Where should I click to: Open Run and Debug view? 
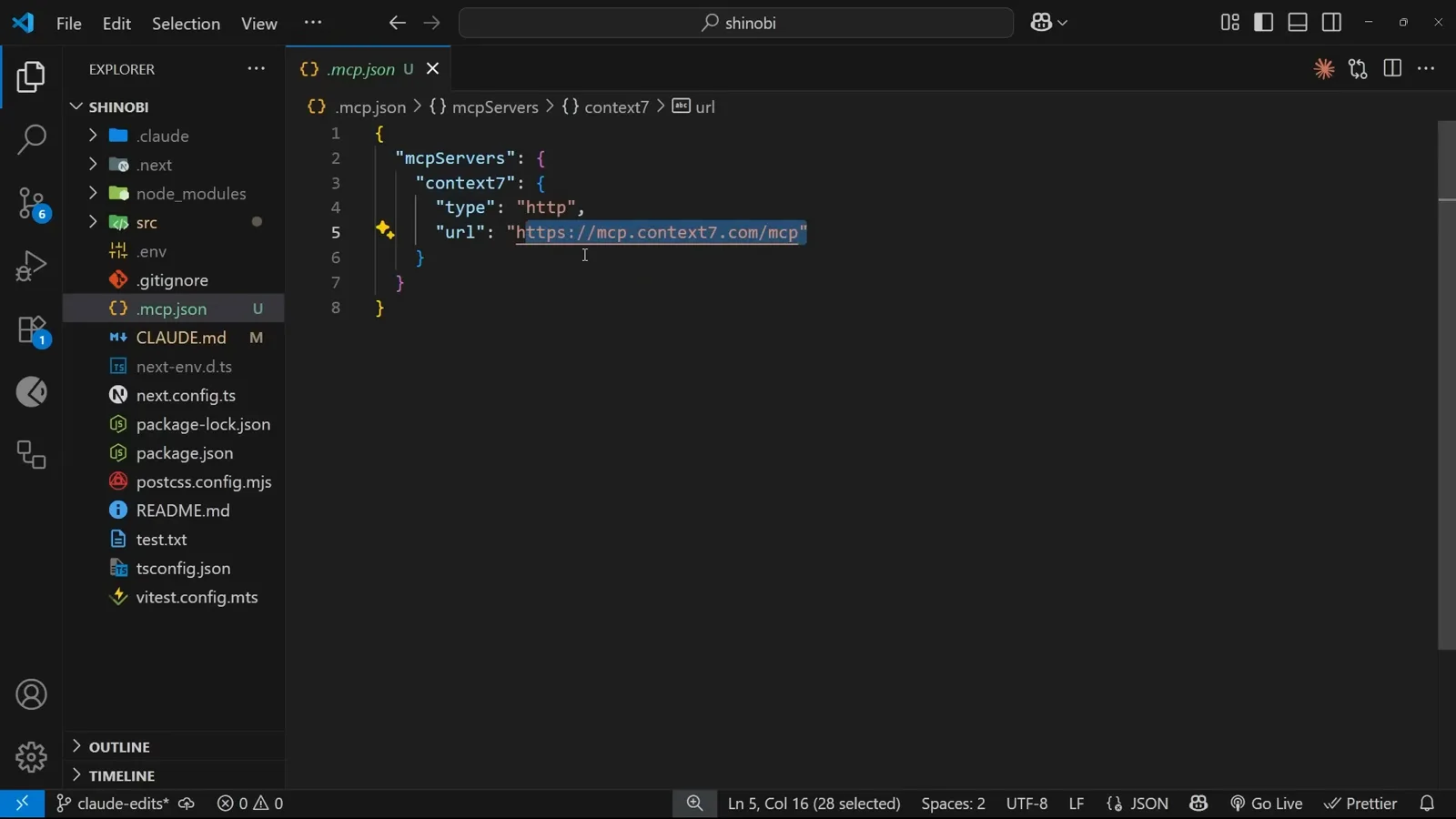tap(31, 266)
